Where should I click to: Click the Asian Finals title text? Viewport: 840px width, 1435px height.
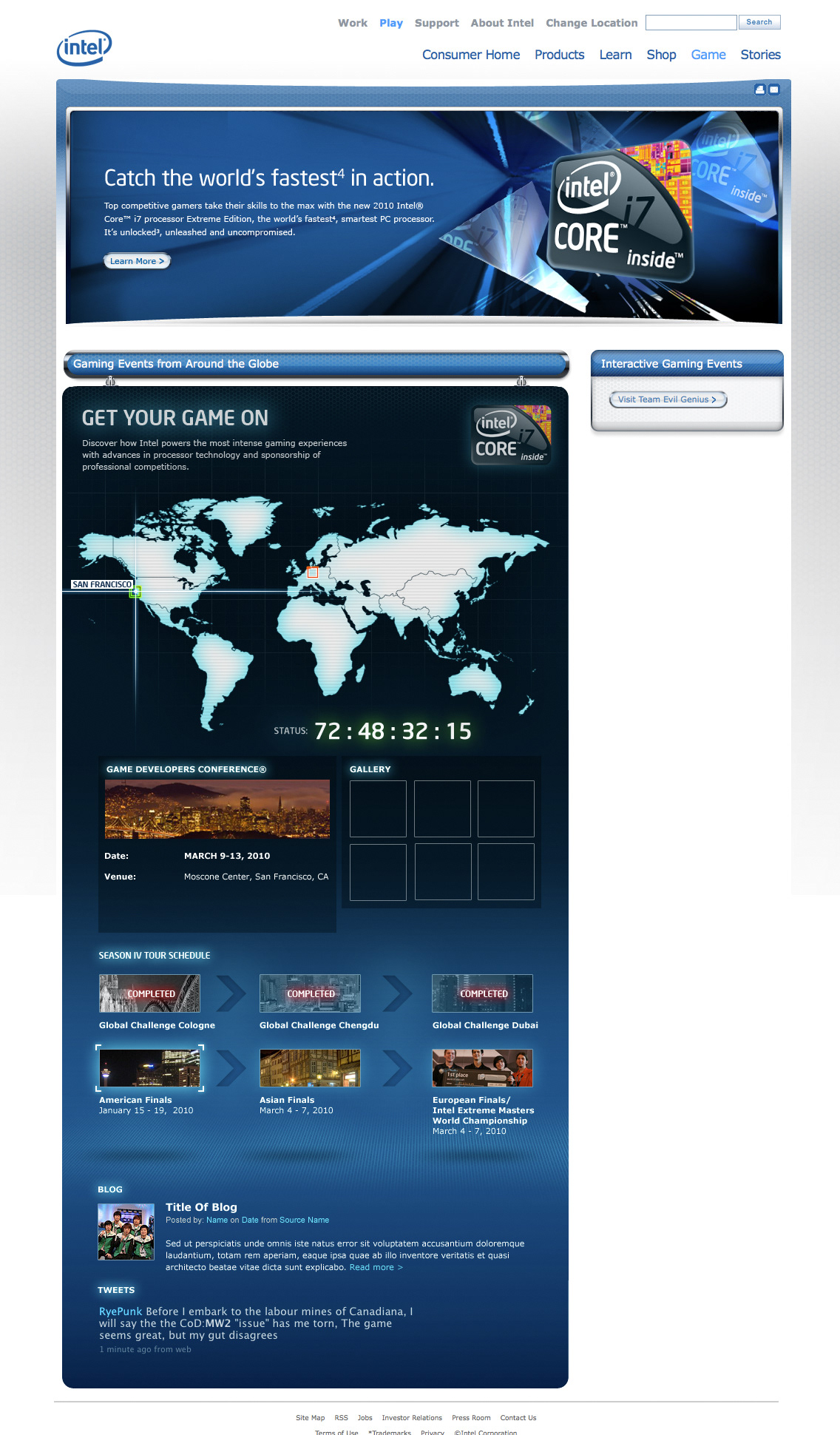[x=287, y=1100]
